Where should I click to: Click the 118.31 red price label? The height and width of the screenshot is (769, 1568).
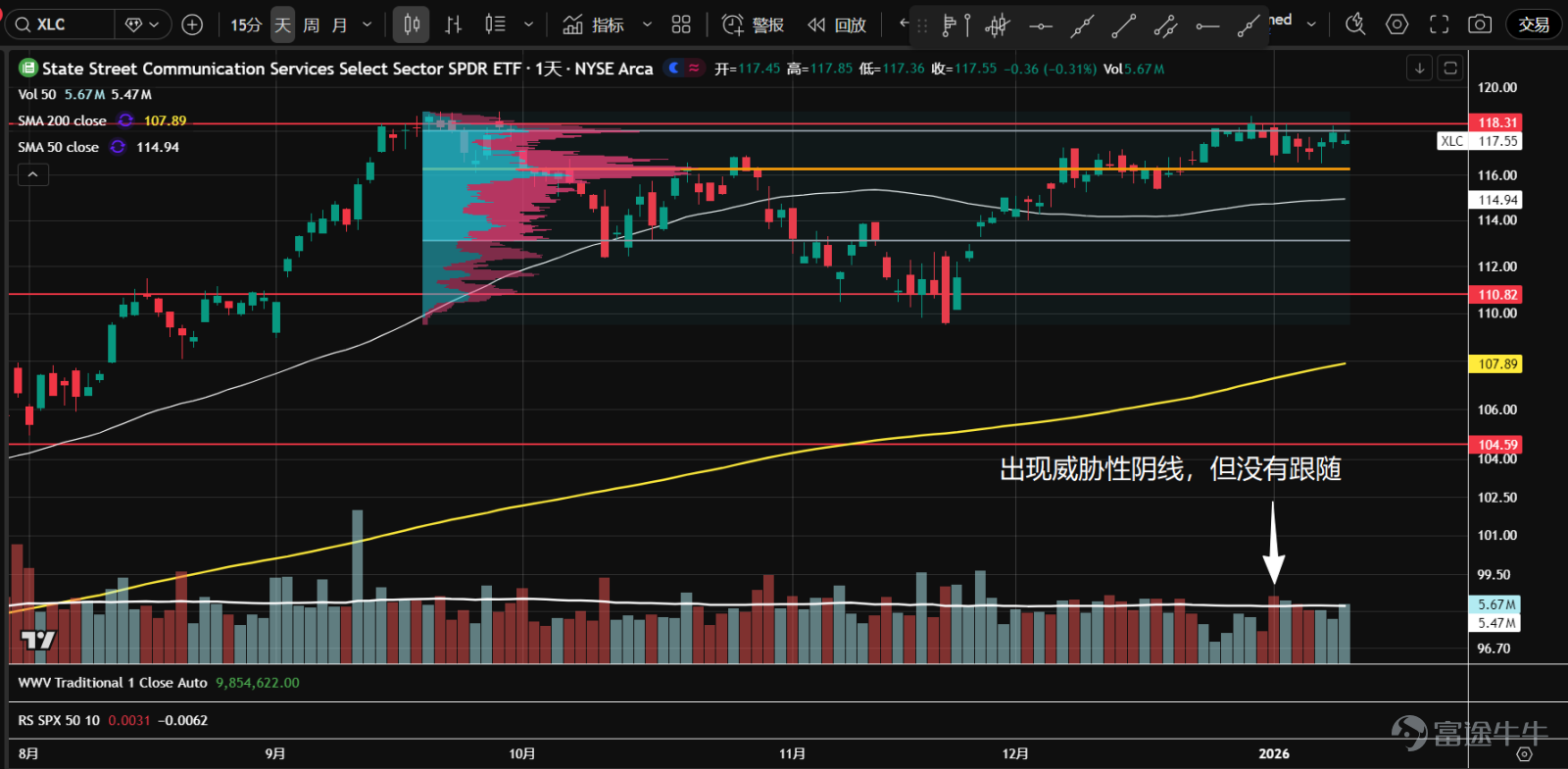(x=1497, y=122)
